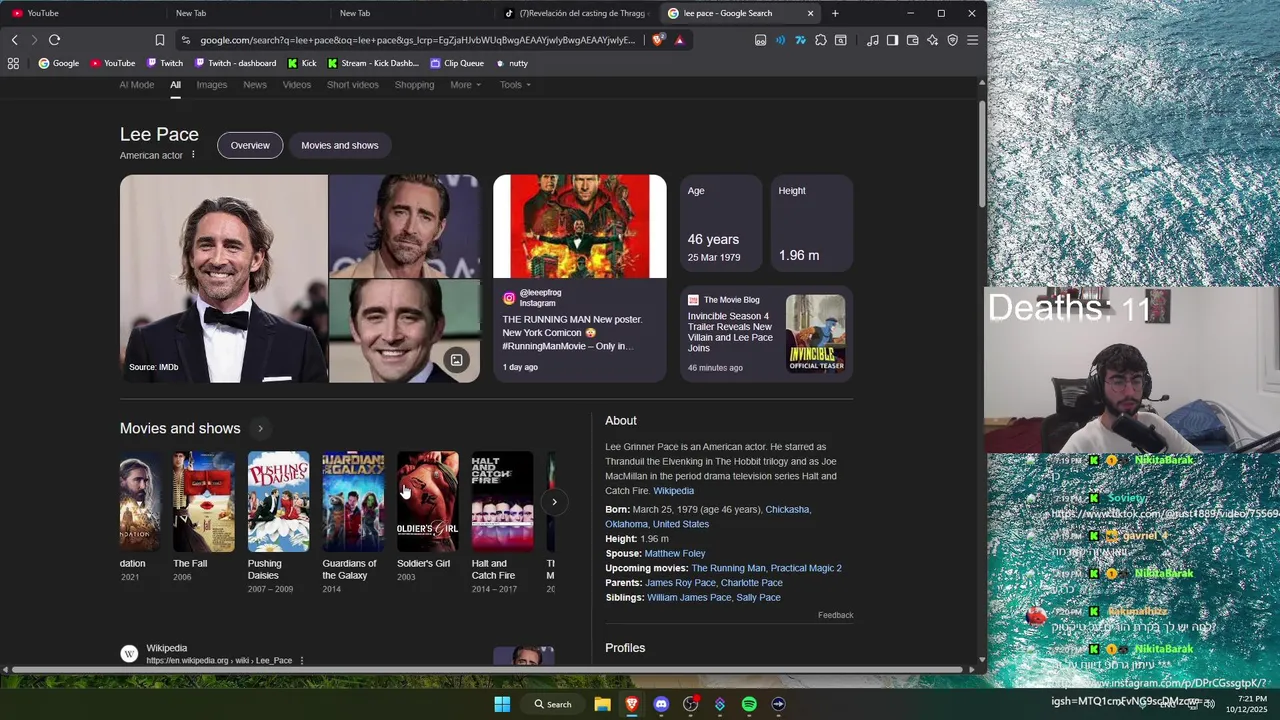Open the apps grid in the bookmarks bar

(13, 63)
